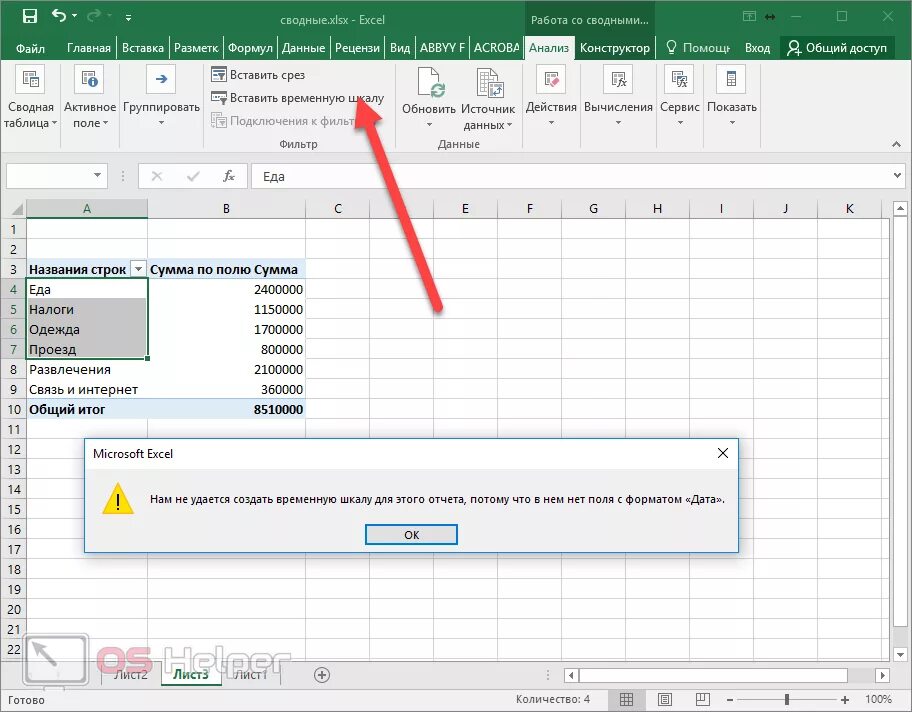Click the Сводная таблица icon
The height and width of the screenshot is (712, 912).
(30, 79)
